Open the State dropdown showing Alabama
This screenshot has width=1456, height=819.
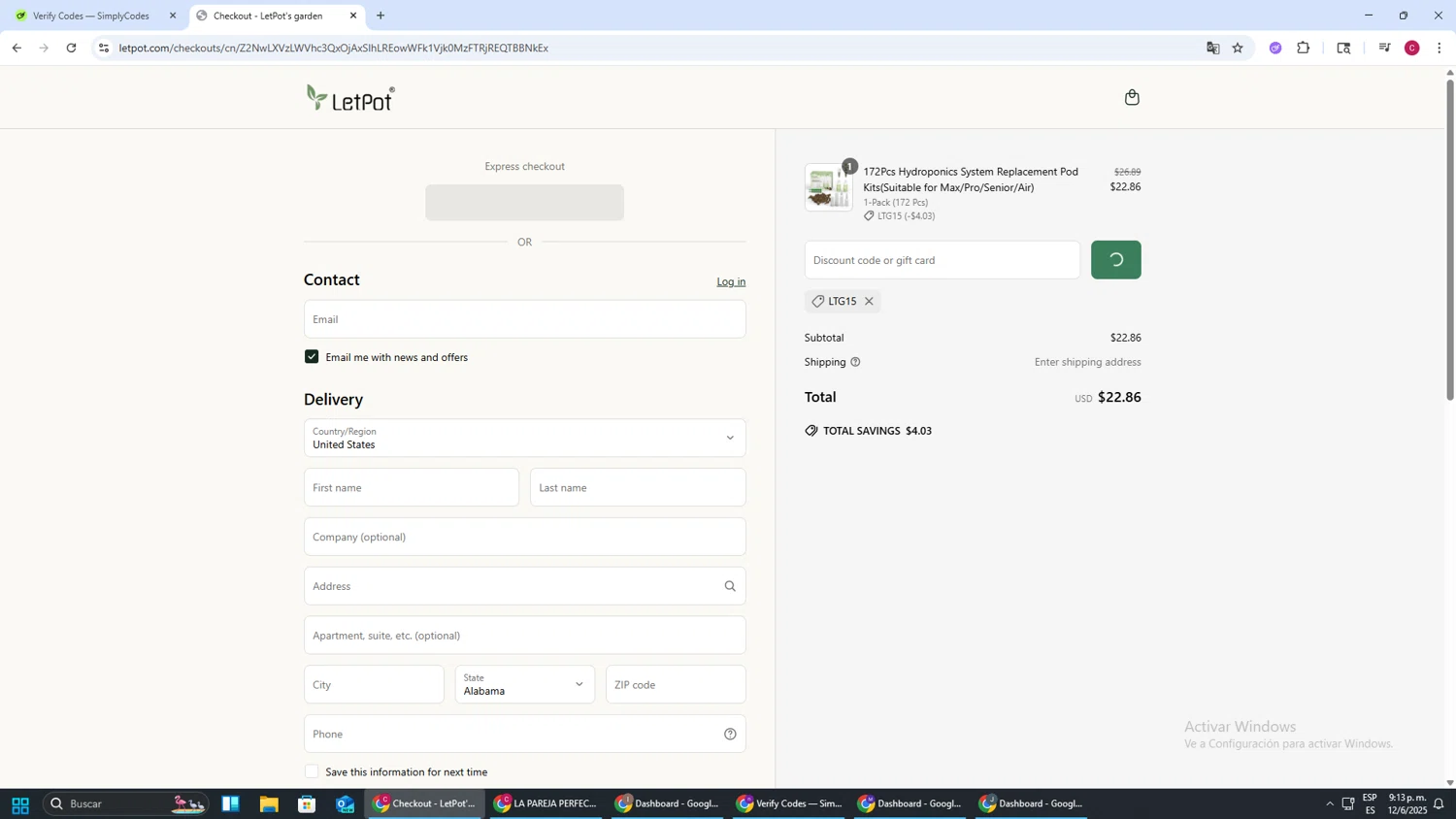[524, 685]
